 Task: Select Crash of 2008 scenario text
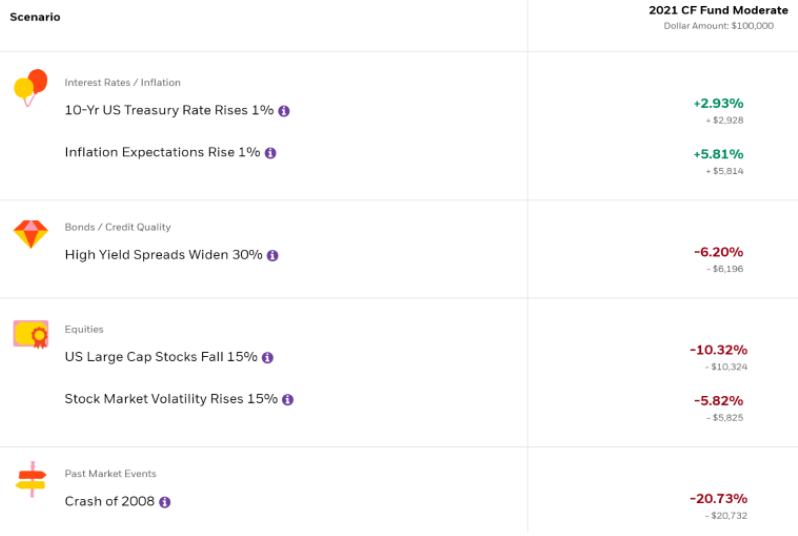point(109,501)
